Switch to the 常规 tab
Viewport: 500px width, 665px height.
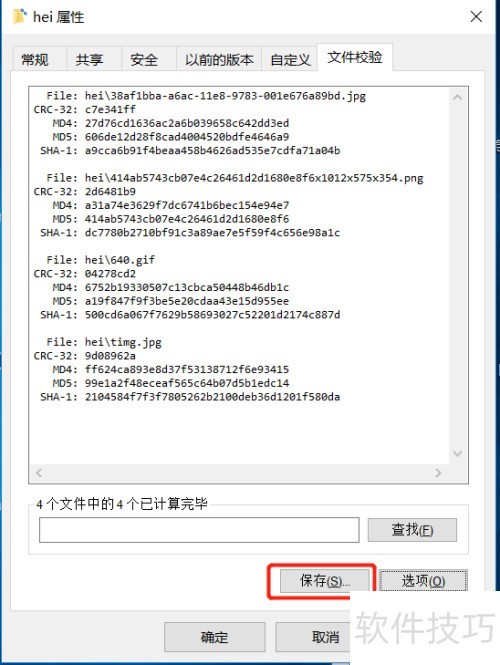35,59
